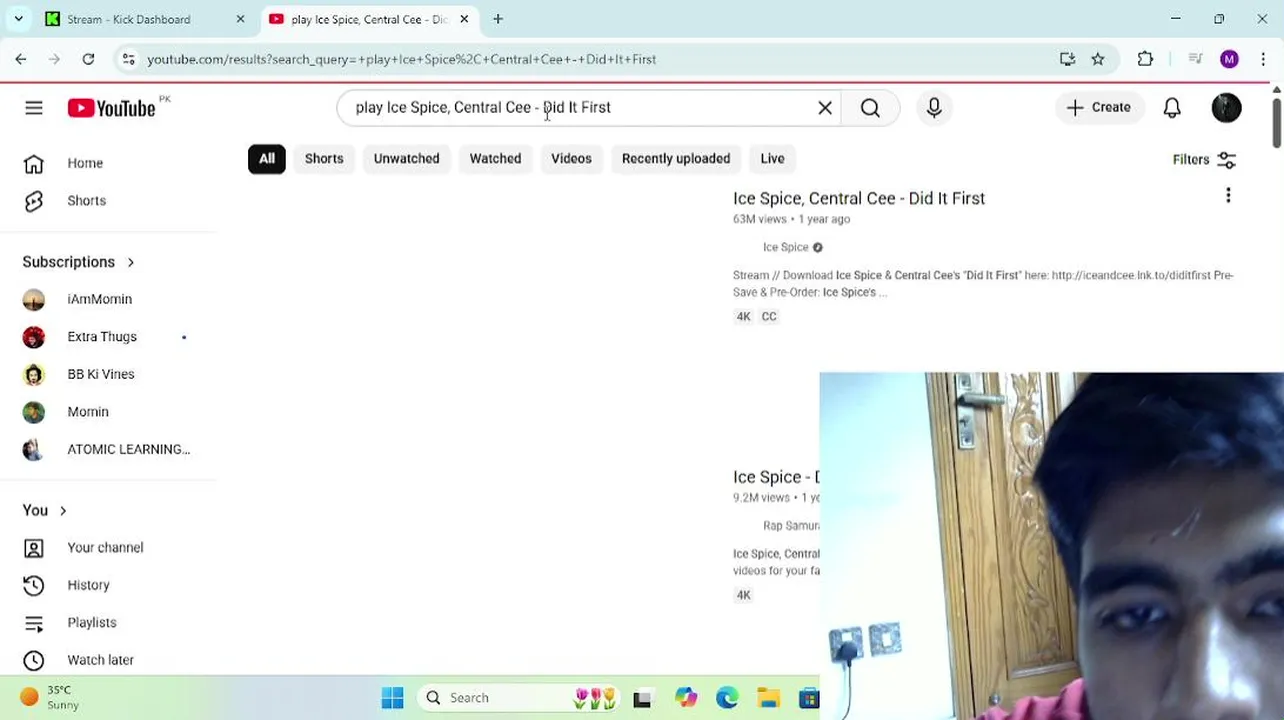Close the YouTube Ice Spice tab
1284x720 pixels.
click(x=464, y=19)
